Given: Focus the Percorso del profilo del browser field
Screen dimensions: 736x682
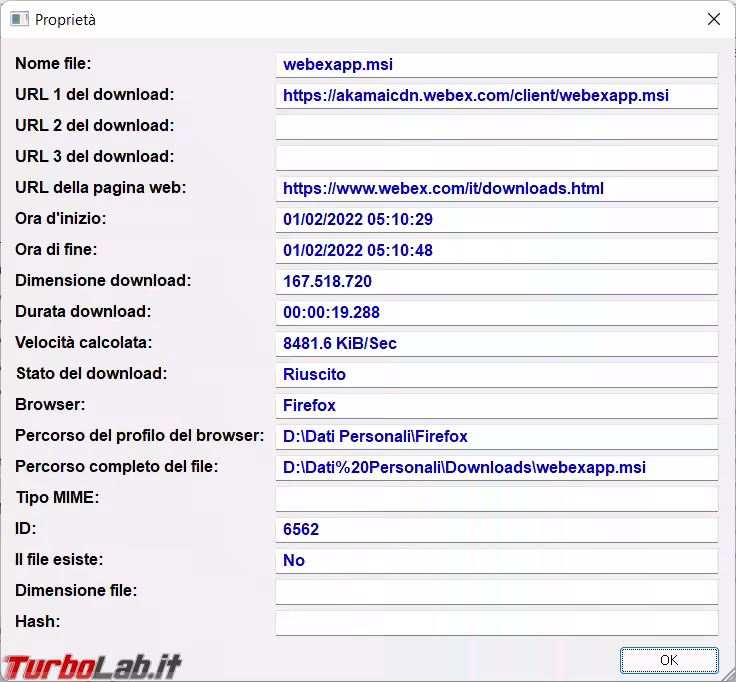Looking at the screenshot, I should (496, 437).
